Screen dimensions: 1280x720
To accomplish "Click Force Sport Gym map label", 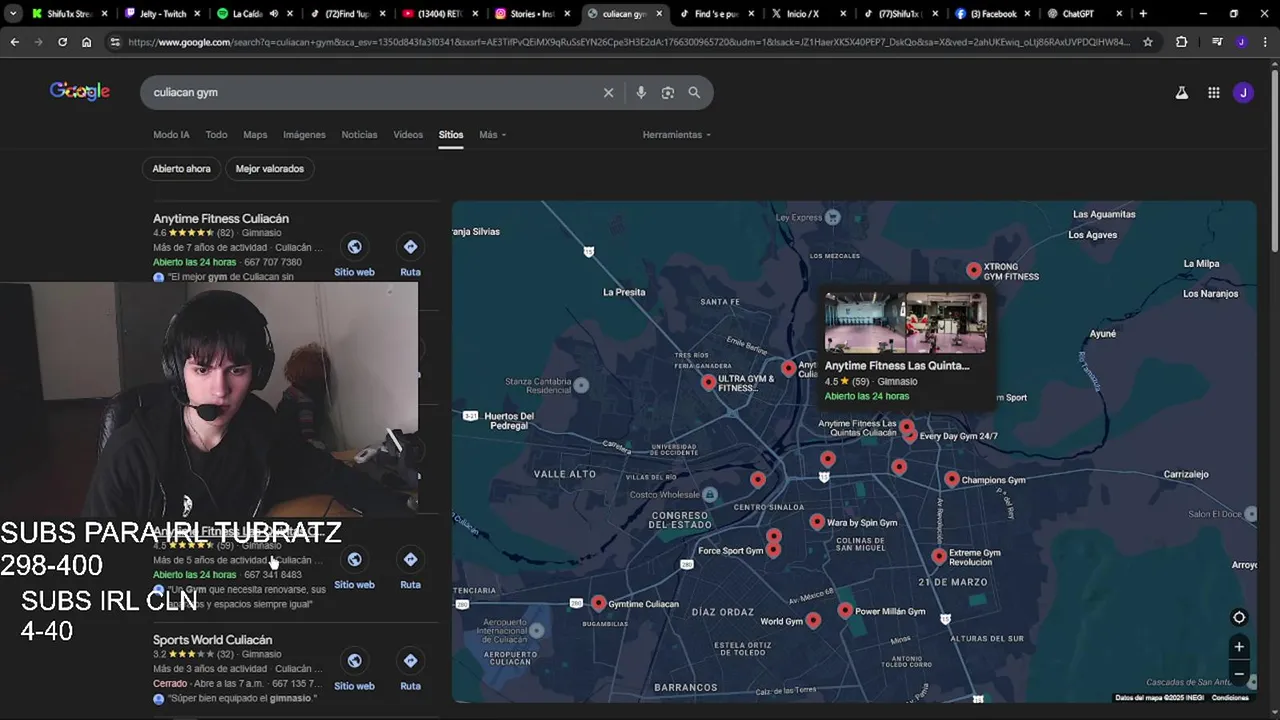I will (x=731, y=551).
